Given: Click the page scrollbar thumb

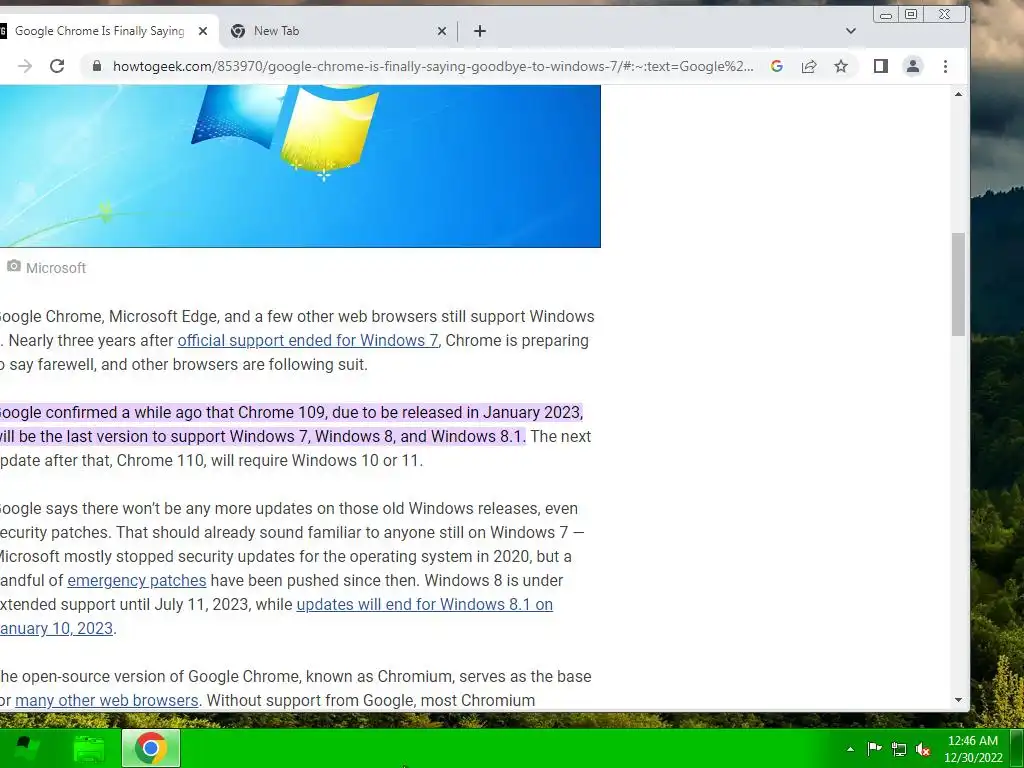Looking at the screenshot, I should (958, 284).
